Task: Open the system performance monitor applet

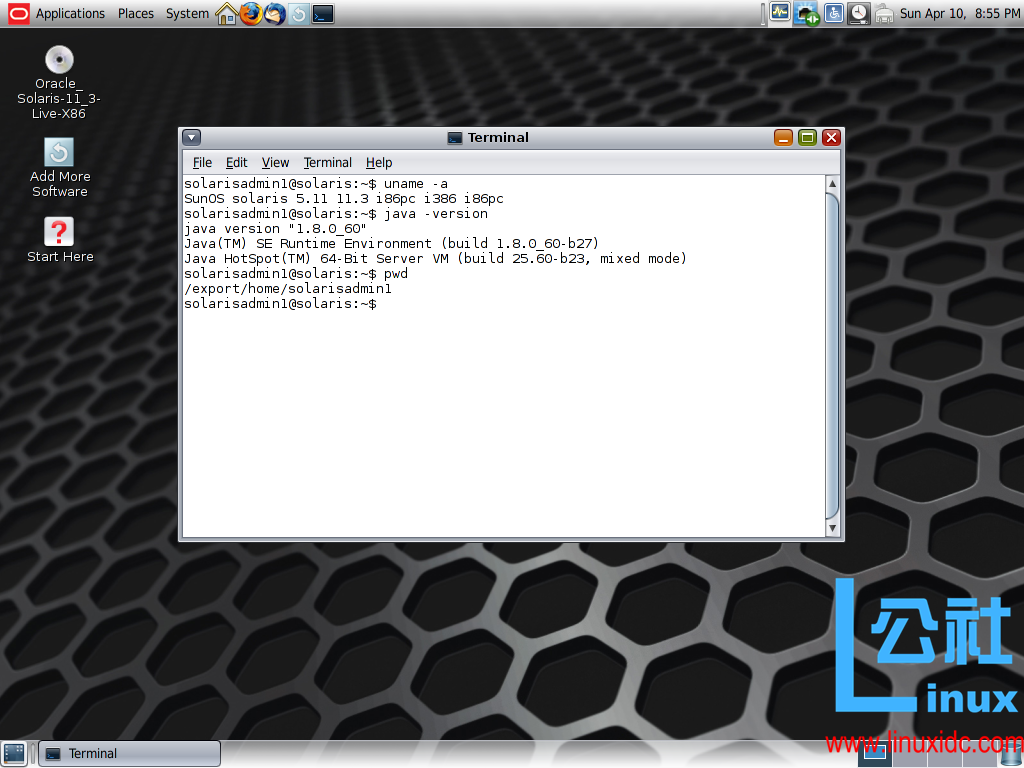Action: pyautogui.click(x=780, y=12)
